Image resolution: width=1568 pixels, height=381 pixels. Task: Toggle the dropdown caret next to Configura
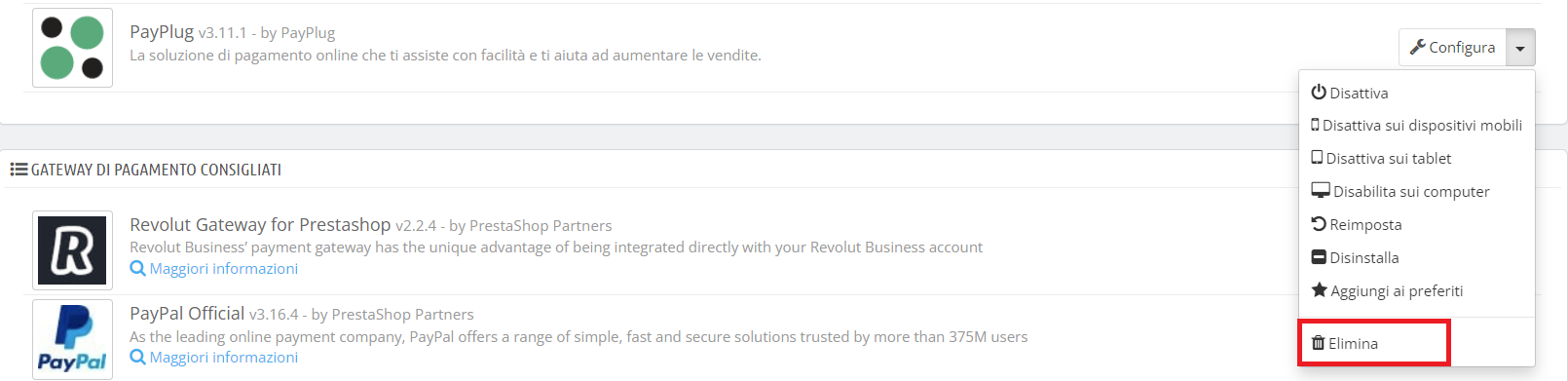click(1520, 47)
